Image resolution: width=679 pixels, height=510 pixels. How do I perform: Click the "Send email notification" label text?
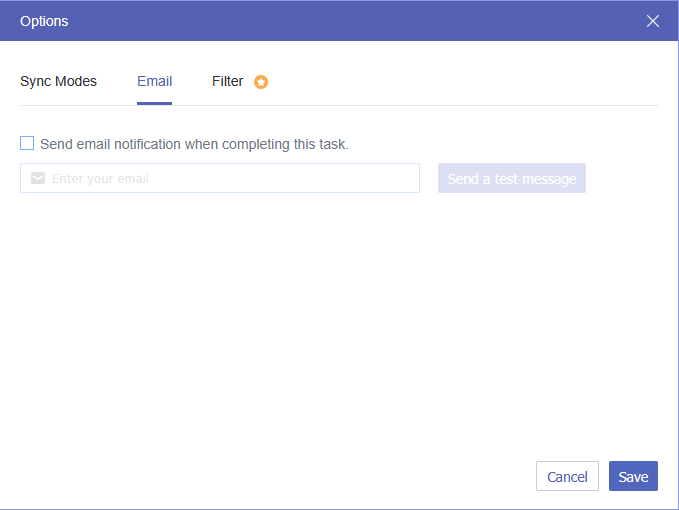point(194,144)
